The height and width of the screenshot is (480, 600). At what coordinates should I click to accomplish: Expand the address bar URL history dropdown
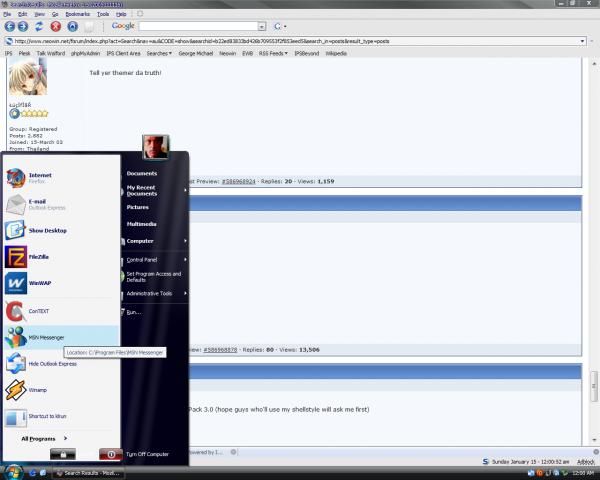click(x=582, y=41)
